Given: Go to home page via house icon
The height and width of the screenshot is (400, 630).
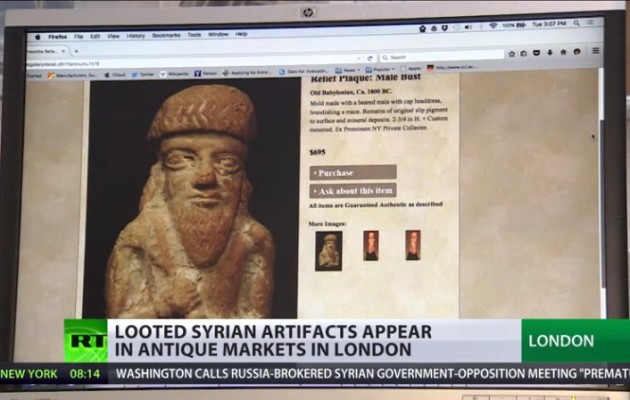Looking at the screenshot, I should coord(562,52).
